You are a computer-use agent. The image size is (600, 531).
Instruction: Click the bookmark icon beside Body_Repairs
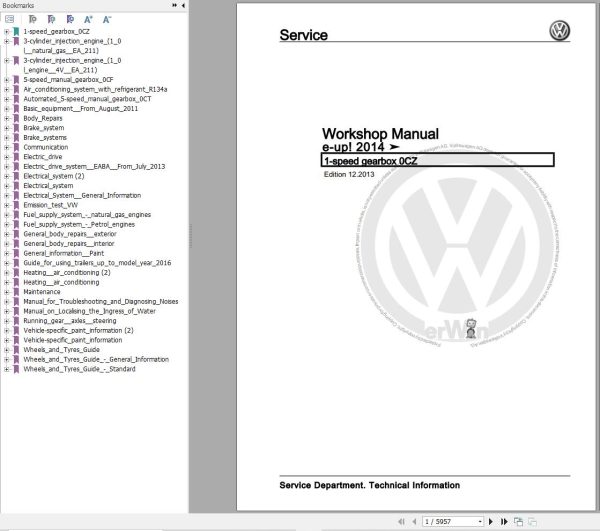tap(16, 118)
